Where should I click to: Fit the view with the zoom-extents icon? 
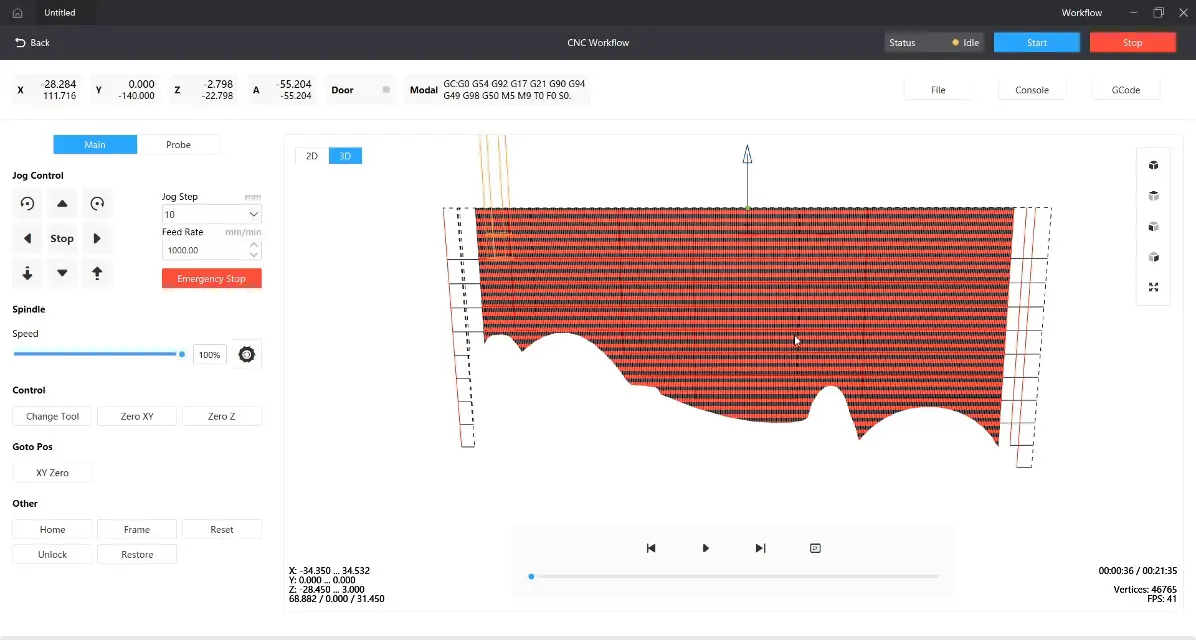[x=1153, y=288]
